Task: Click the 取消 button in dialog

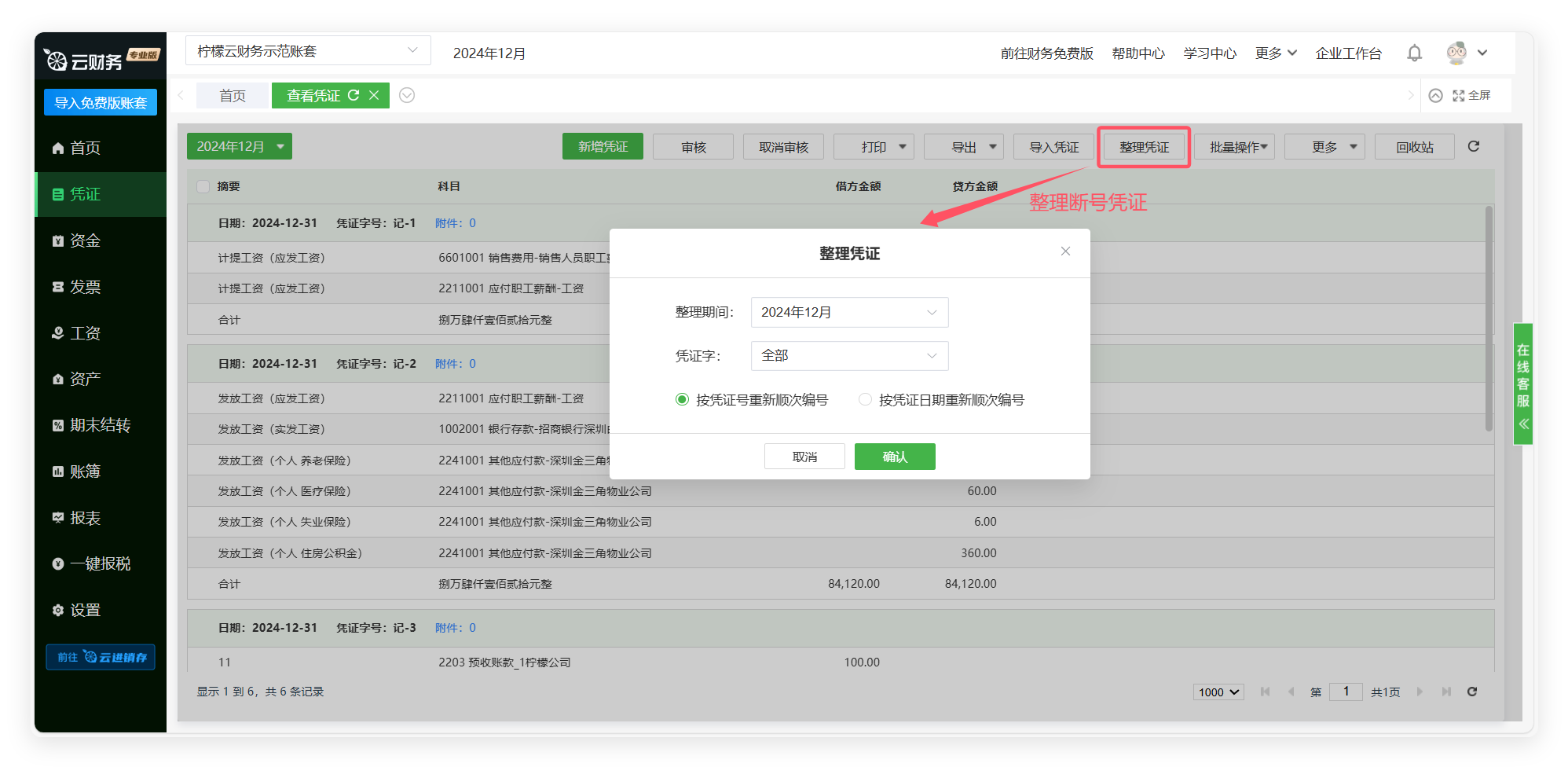Action: [x=804, y=457]
